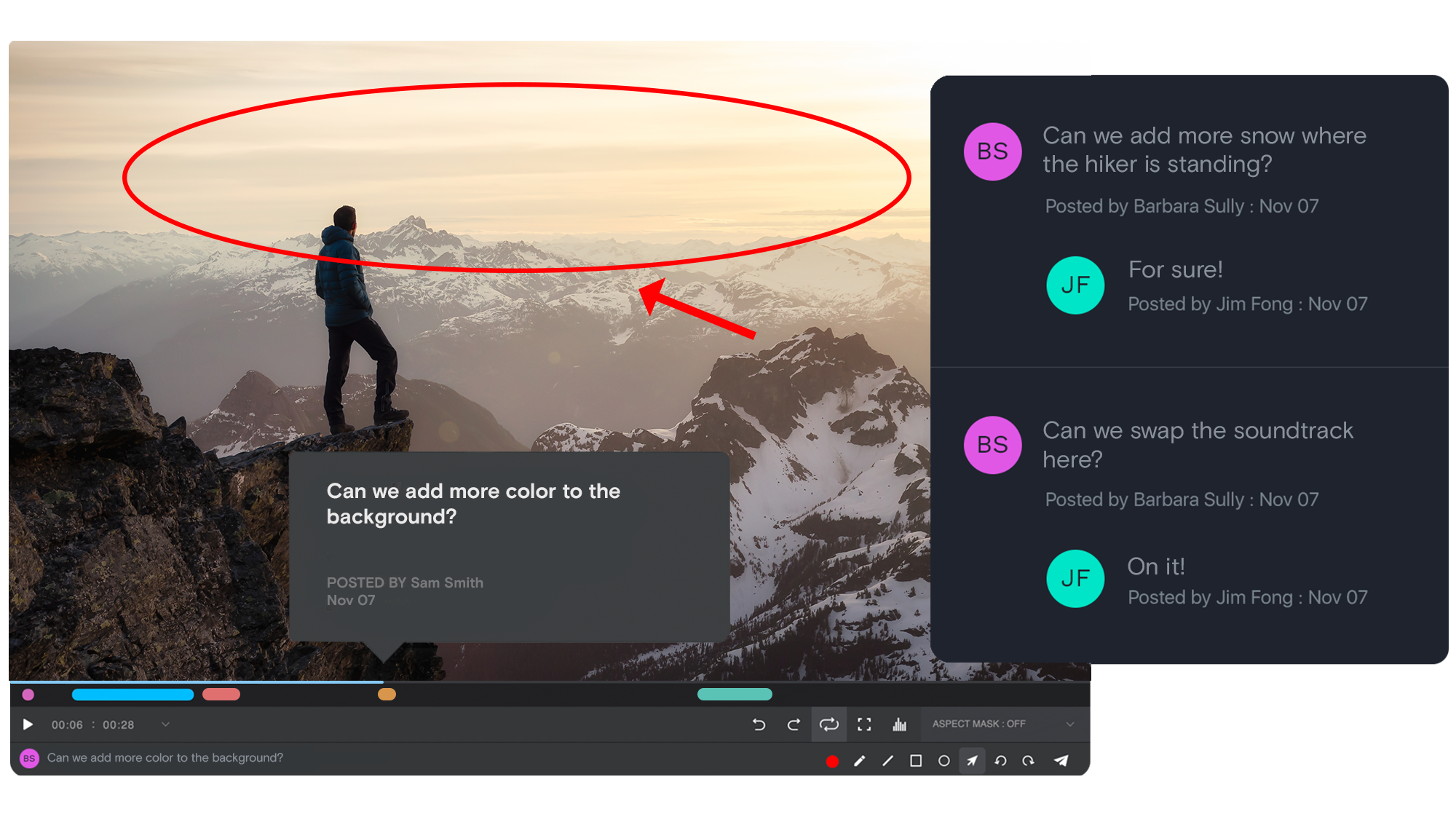This screenshot has height=814, width=1456.
Task: Select the line annotation tool
Action: click(x=887, y=758)
